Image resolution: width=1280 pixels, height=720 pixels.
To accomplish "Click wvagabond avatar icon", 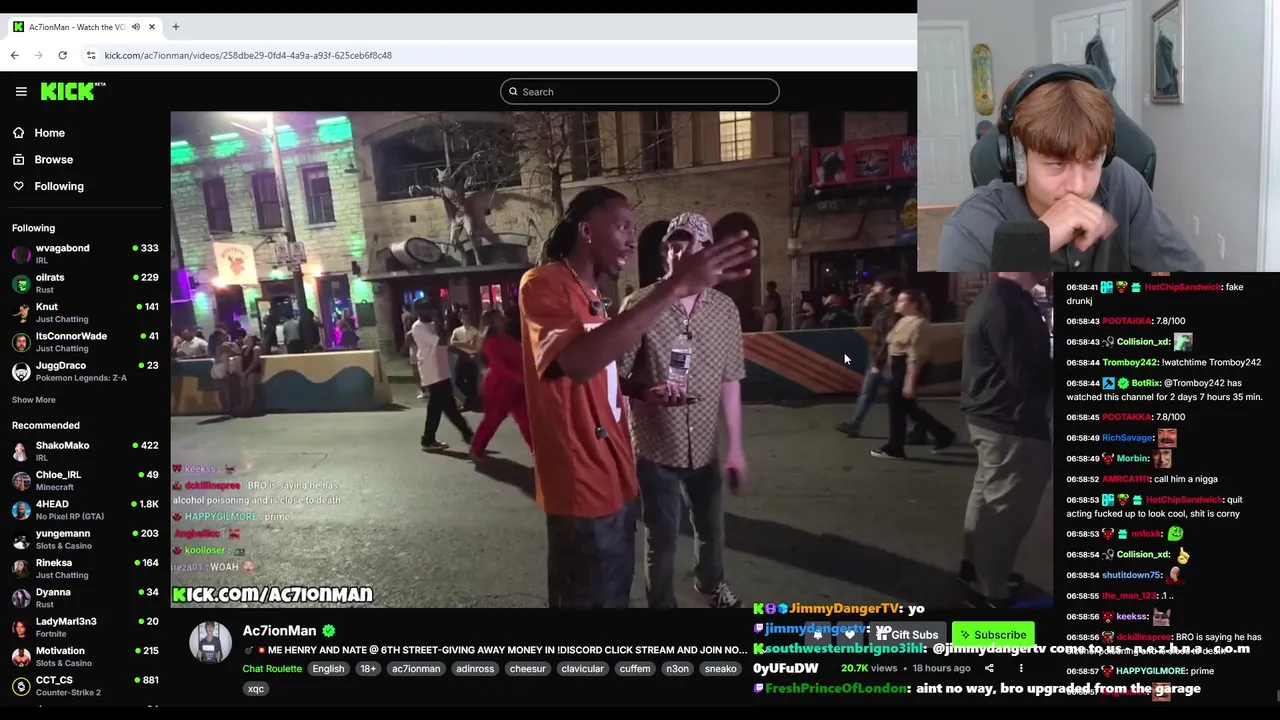I will 21,254.
